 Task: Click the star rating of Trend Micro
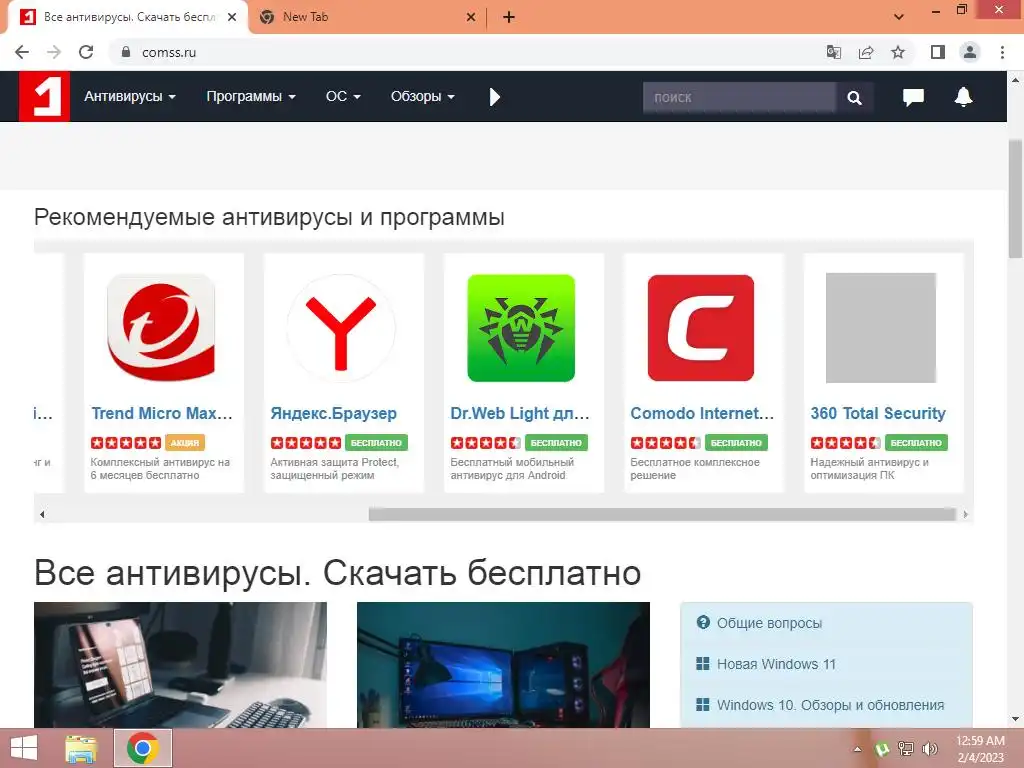(x=126, y=443)
